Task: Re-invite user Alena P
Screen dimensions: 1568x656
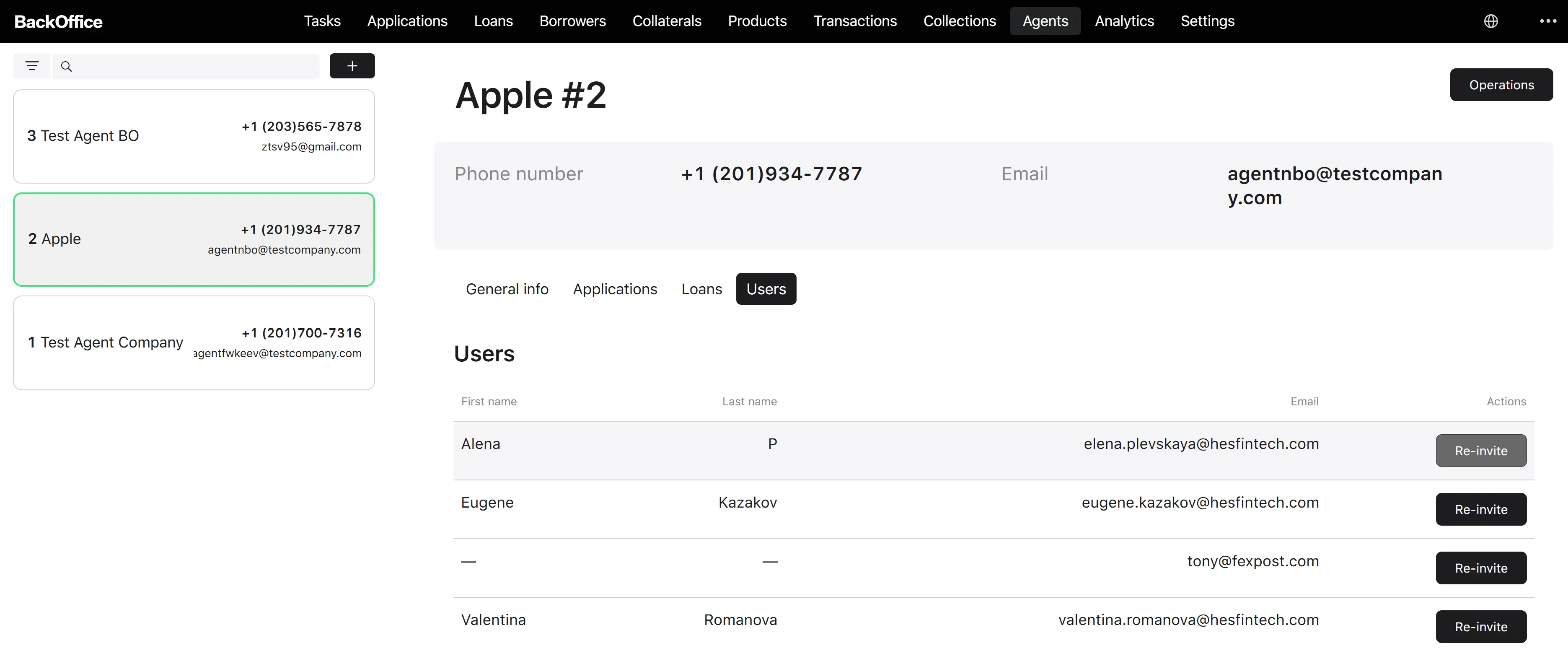Action: (1480, 451)
